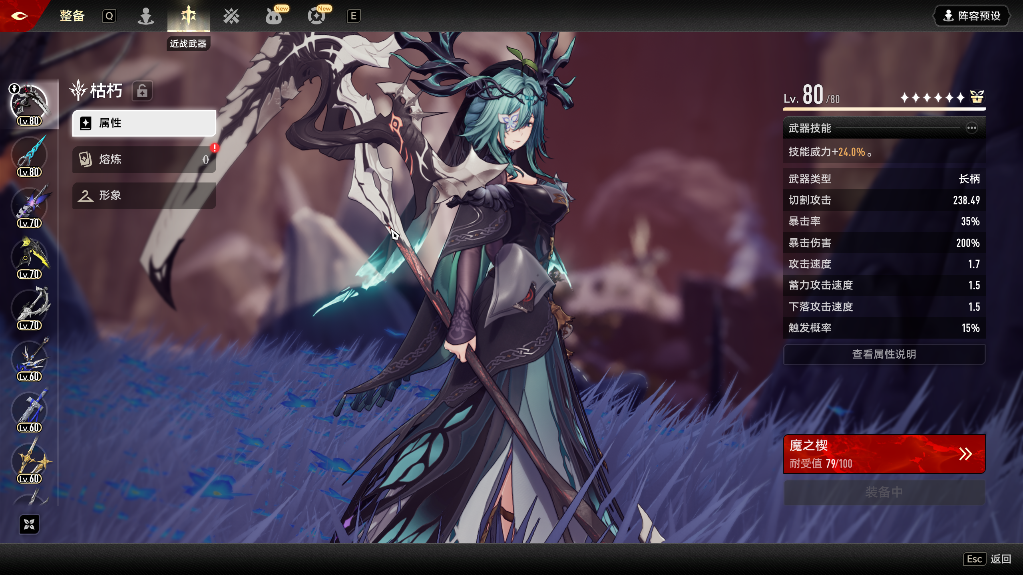Click the red eye logo in top-left corner

tap(20, 16)
